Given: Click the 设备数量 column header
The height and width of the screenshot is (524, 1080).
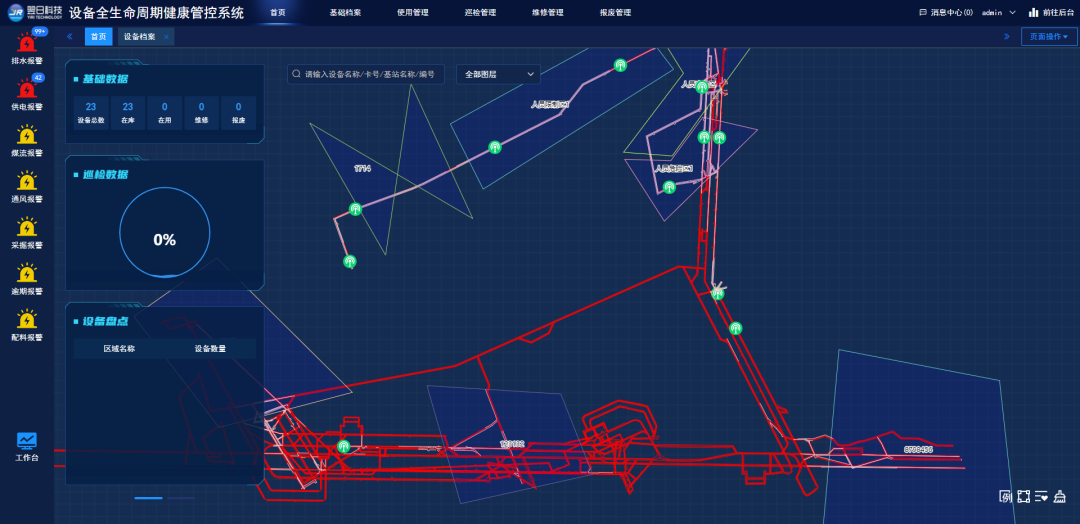Looking at the screenshot, I should pos(210,348).
